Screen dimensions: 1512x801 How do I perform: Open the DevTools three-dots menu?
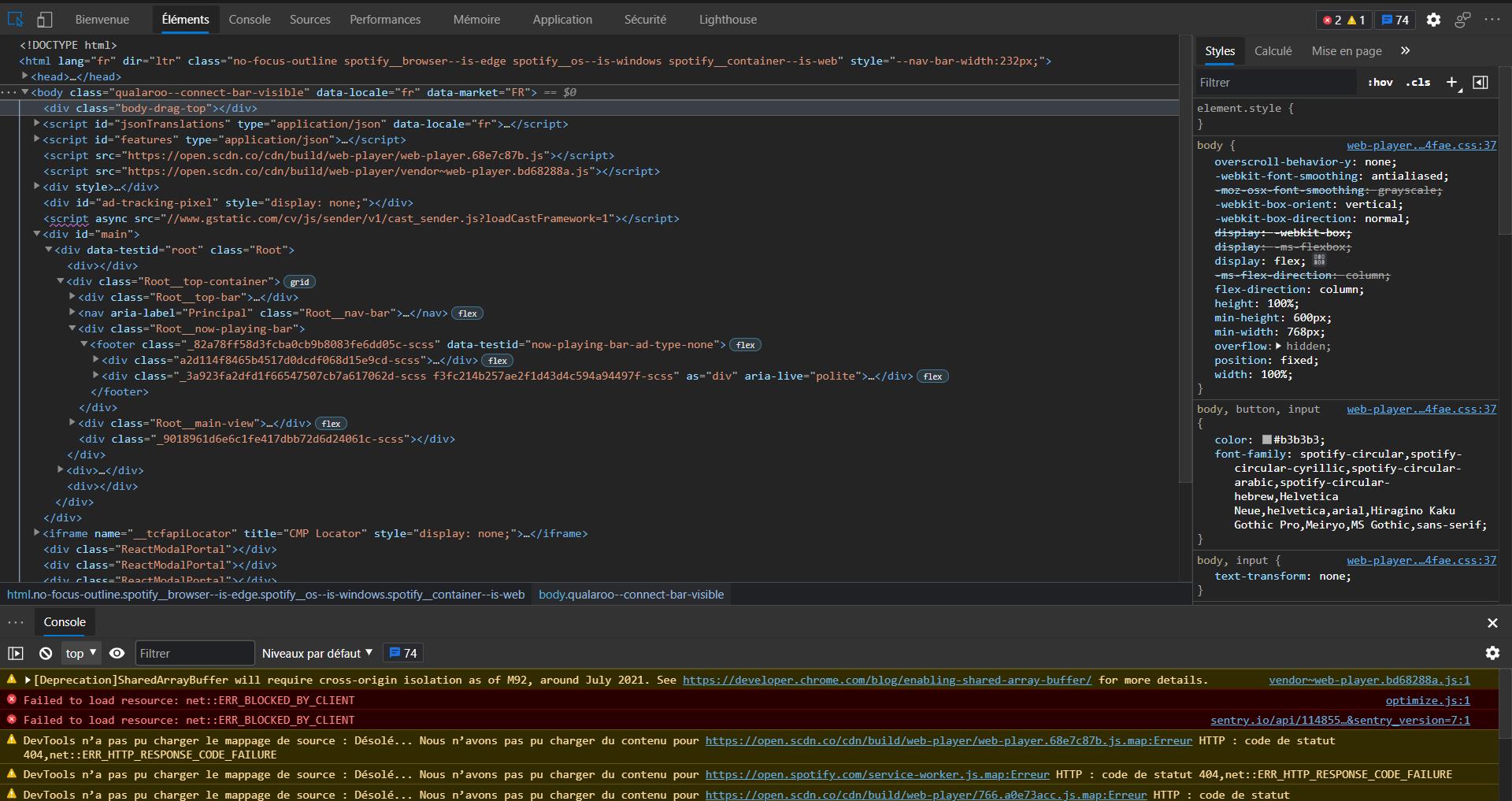[x=1492, y=20]
